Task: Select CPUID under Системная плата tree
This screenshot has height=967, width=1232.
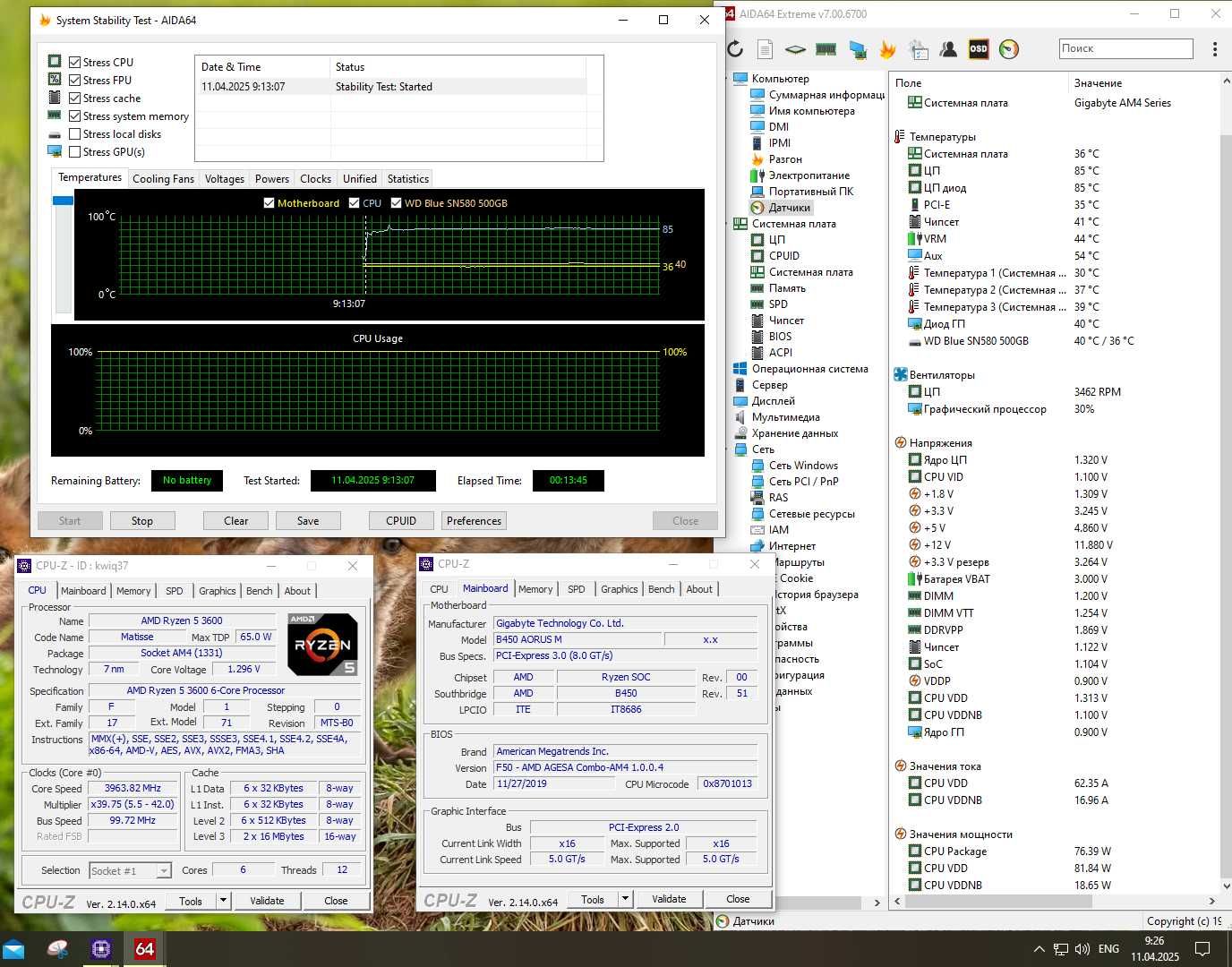Action: coord(784,256)
